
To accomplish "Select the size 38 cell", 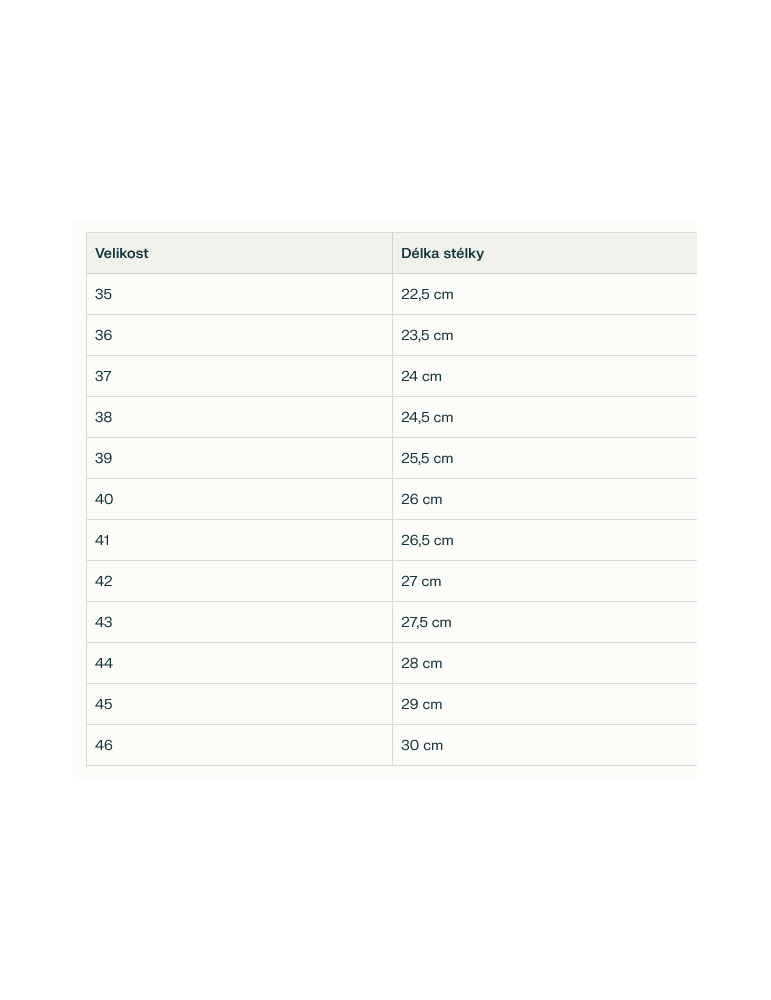I will [104, 417].
